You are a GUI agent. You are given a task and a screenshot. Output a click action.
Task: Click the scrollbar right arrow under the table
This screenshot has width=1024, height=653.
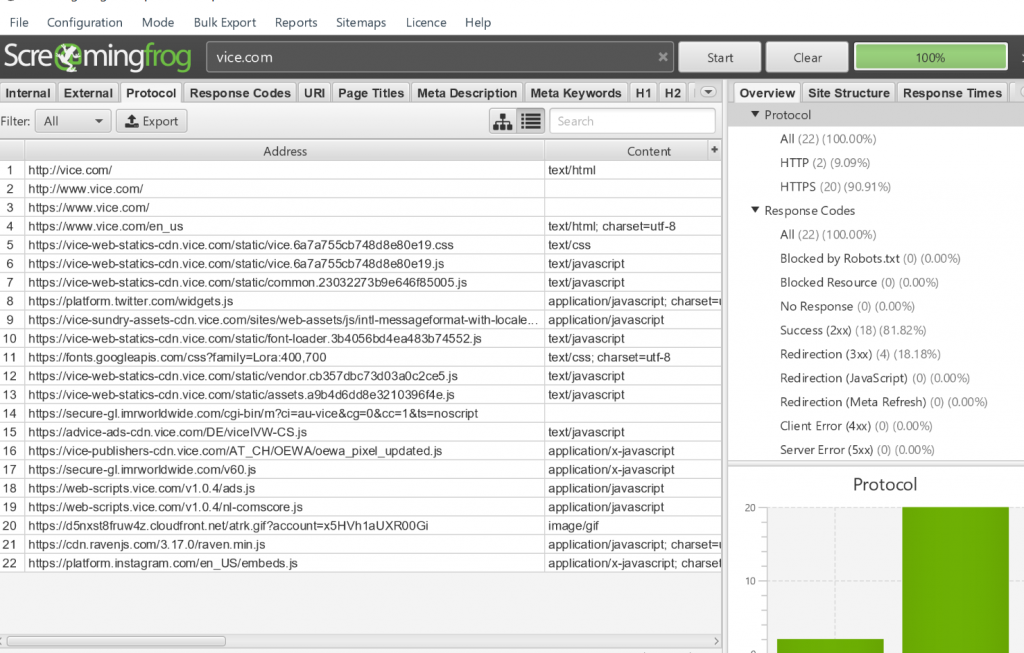click(716, 641)
